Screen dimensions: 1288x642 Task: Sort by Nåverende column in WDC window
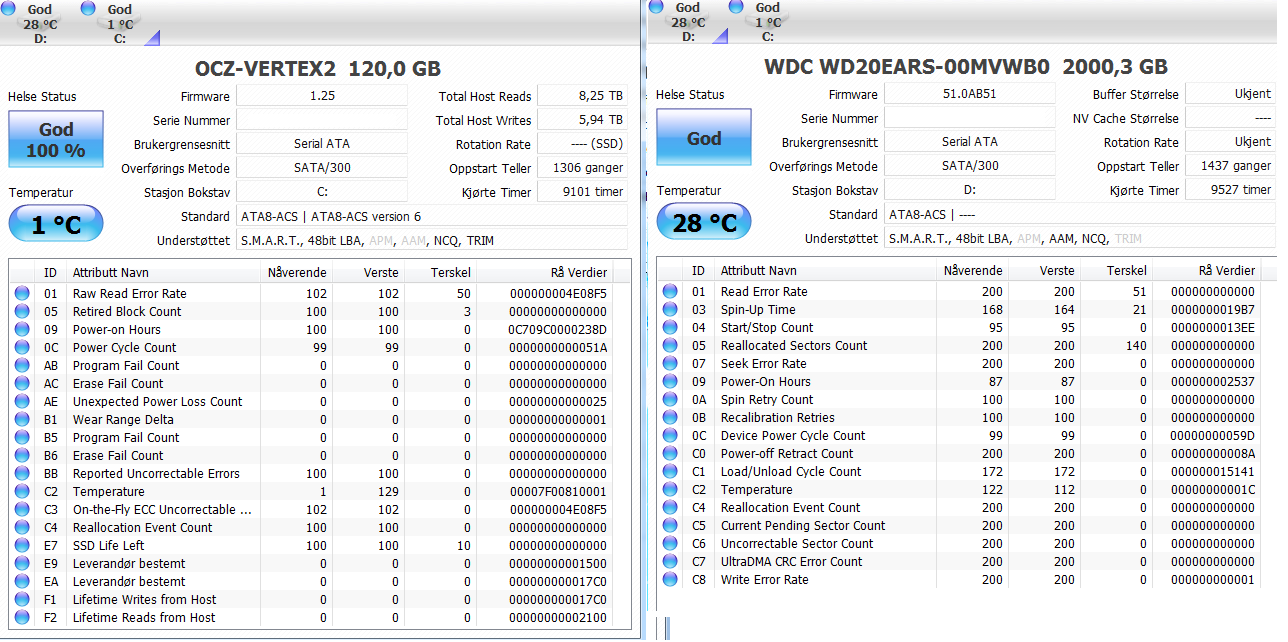click(972, 270)
